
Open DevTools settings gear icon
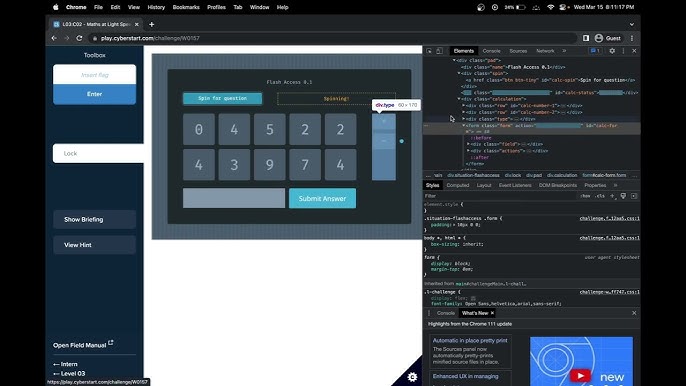pyautogui.click(x=612, y=51)
